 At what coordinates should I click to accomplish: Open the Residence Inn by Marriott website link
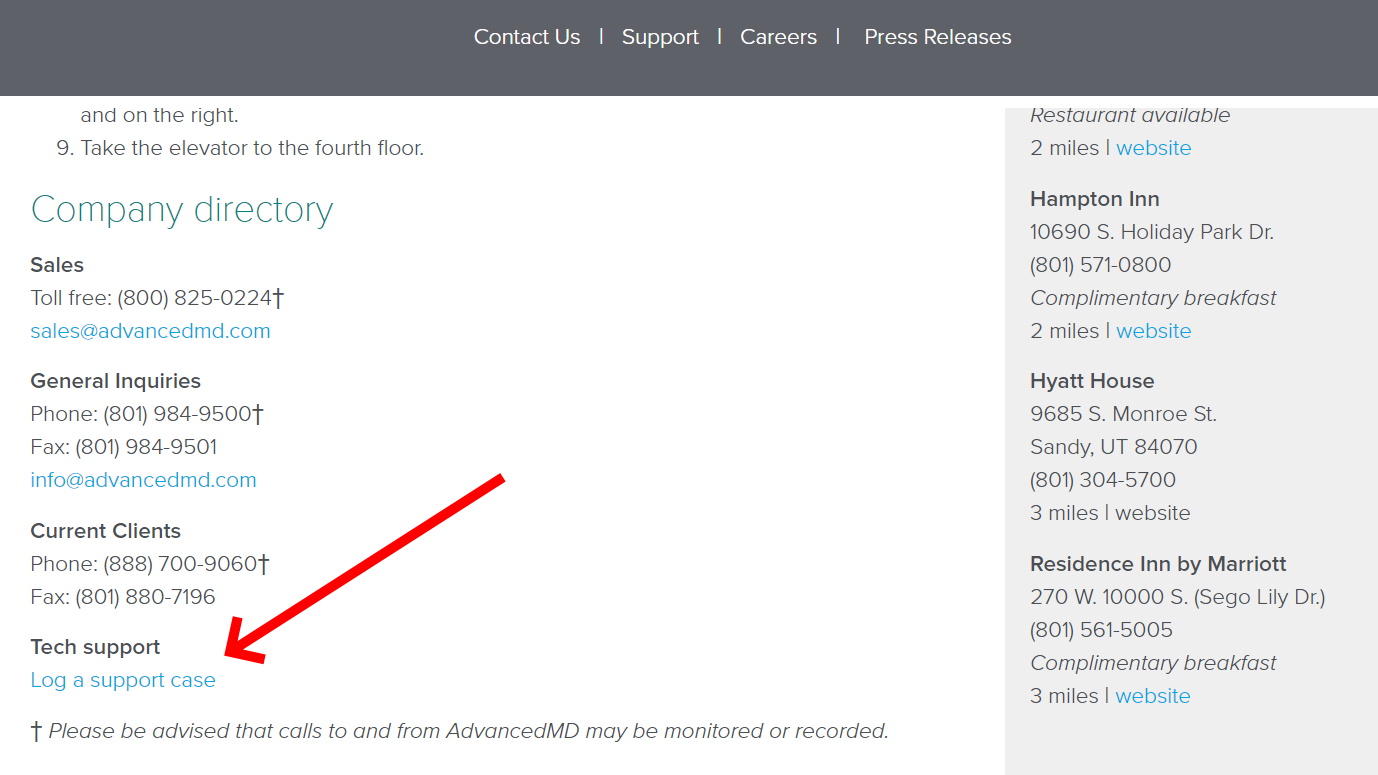[x=1153, y=696]
